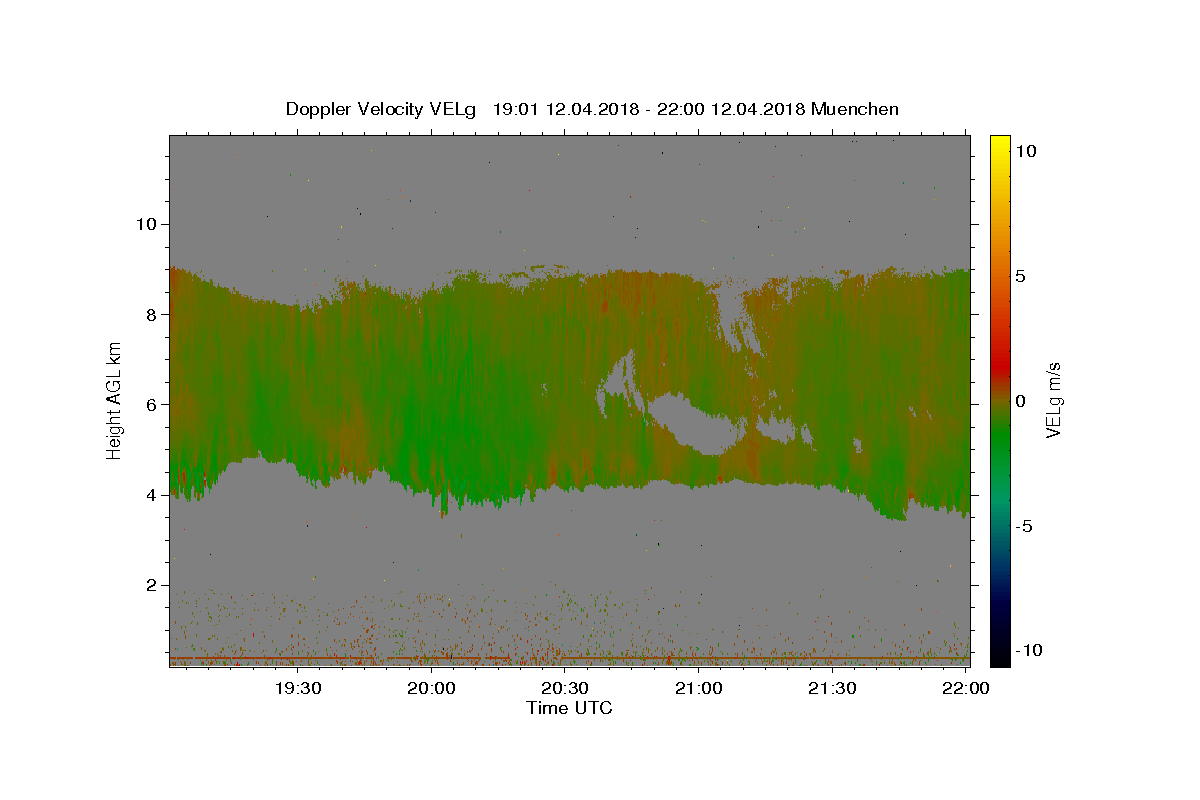Click the colorbar value '-10'
This screenshot has width=1200, height=800.
(1029, 650)
